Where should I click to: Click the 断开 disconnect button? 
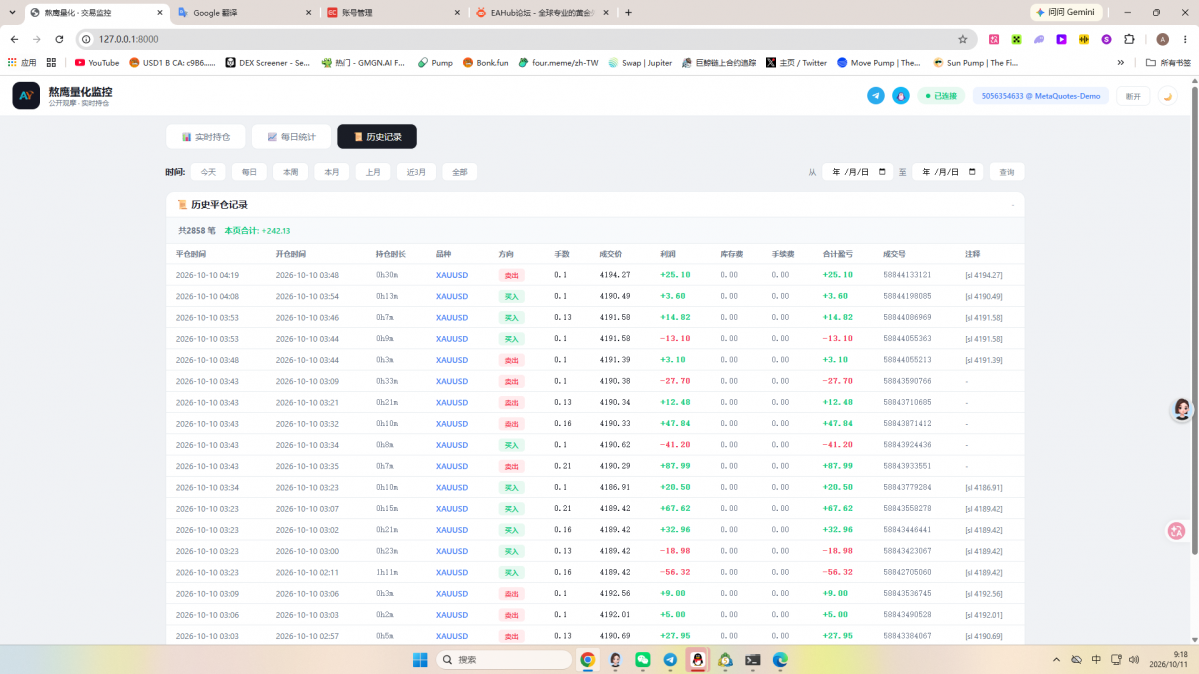tap(1133, 96)
